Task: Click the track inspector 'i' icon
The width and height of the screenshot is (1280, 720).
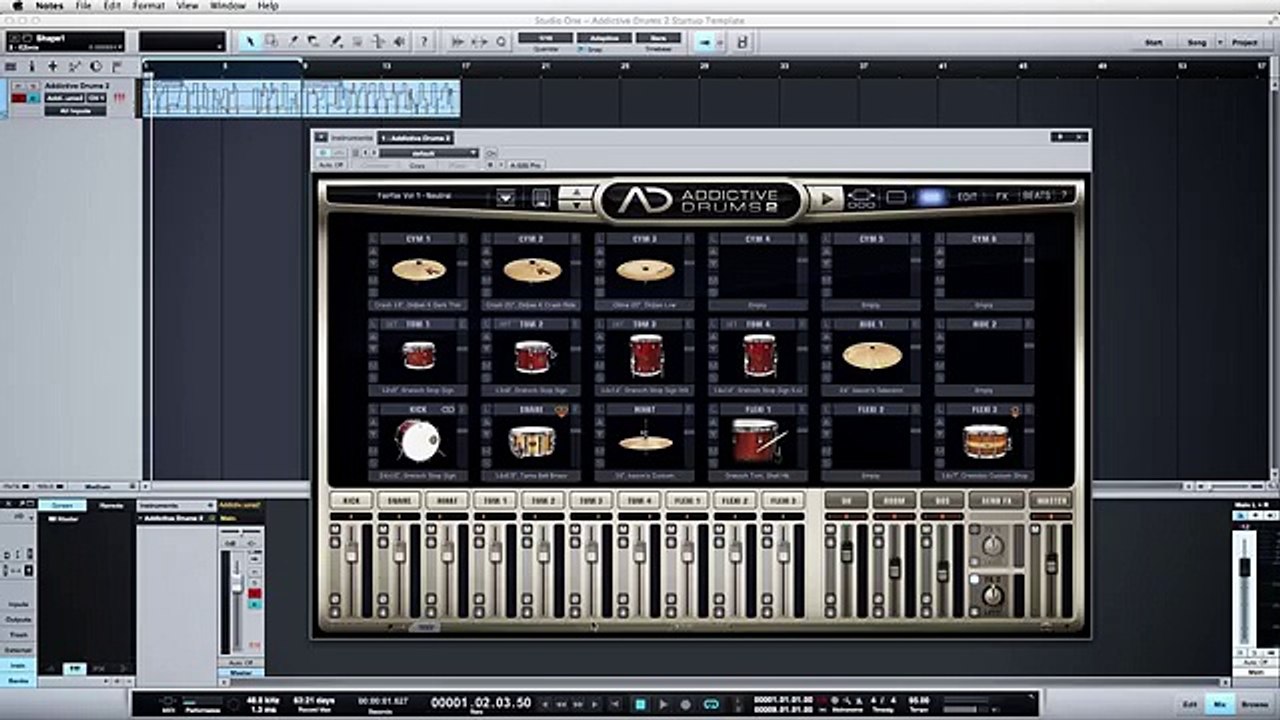Action: [32, 66]
